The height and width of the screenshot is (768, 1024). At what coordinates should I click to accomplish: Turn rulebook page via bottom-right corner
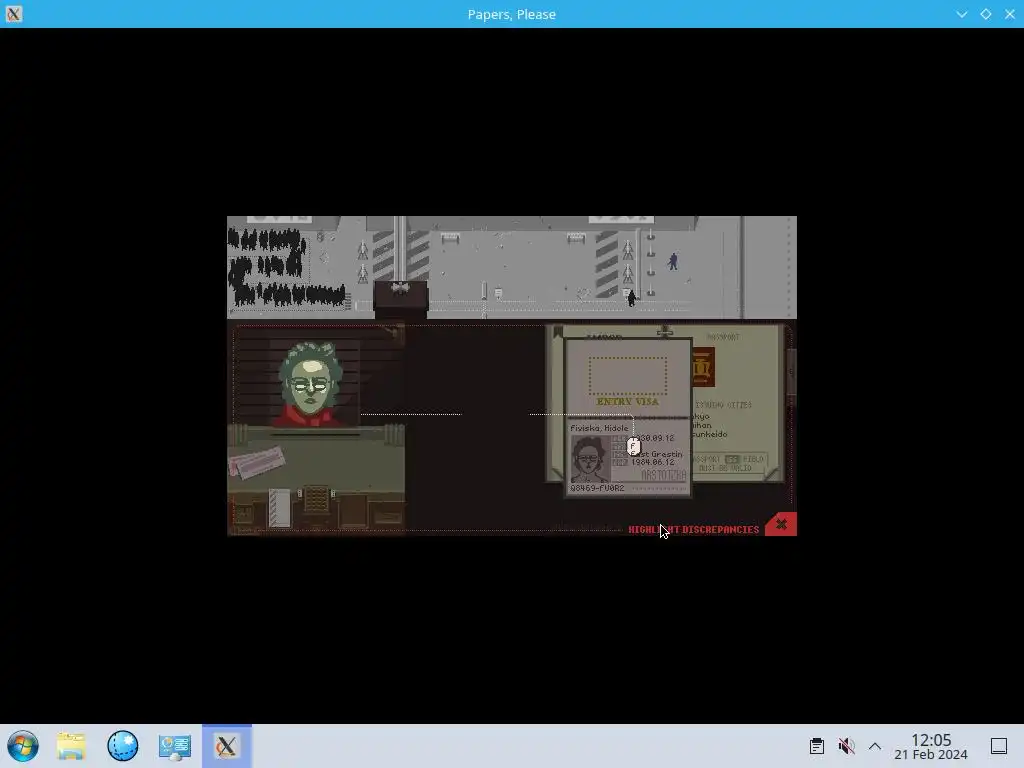[x=773, y=473]
